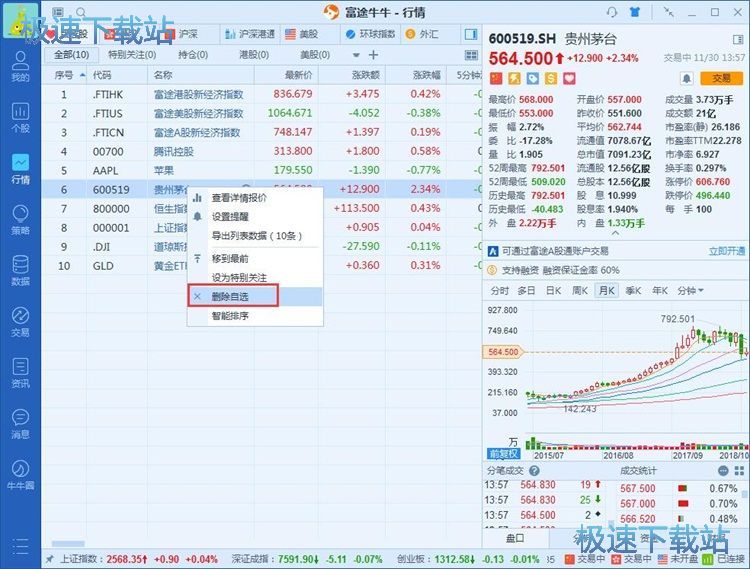This screenshot has height=569, width=750.
Task: Open the bottom sidebar menu list icon
Action: (x=20, y=546)
